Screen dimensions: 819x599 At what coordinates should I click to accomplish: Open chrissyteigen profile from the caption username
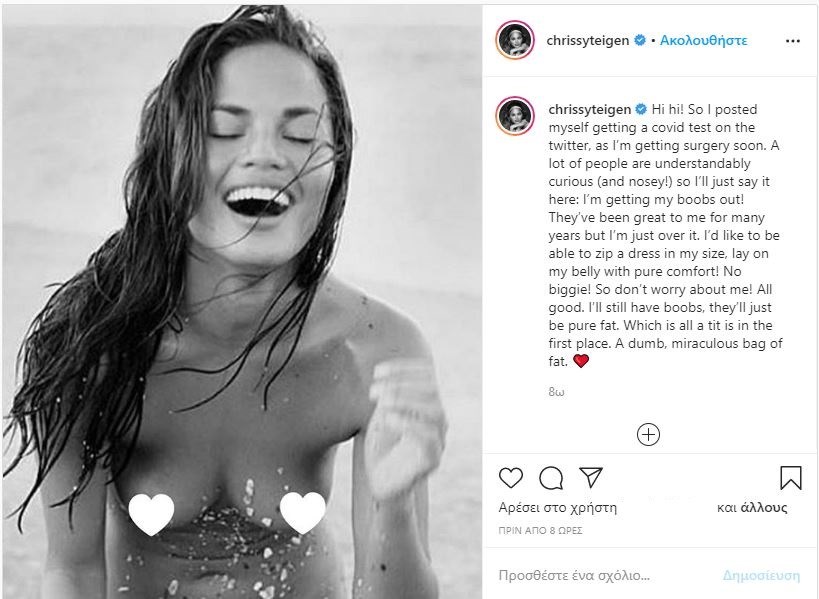(588, 108)
